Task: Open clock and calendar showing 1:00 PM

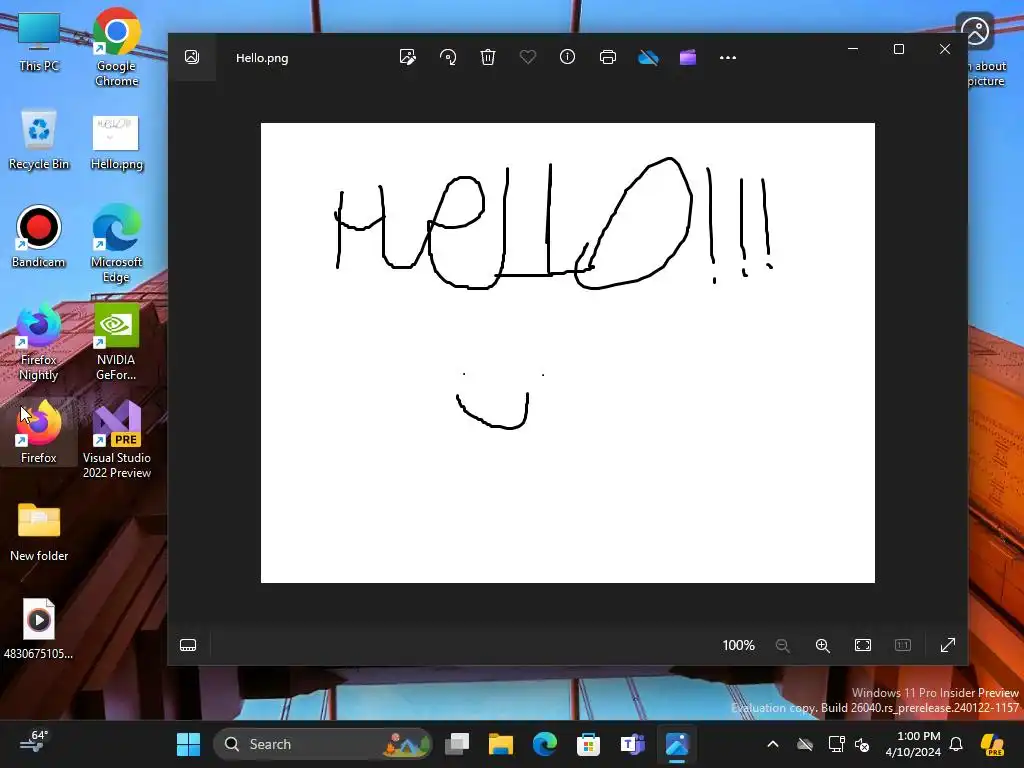Action: 913,744
